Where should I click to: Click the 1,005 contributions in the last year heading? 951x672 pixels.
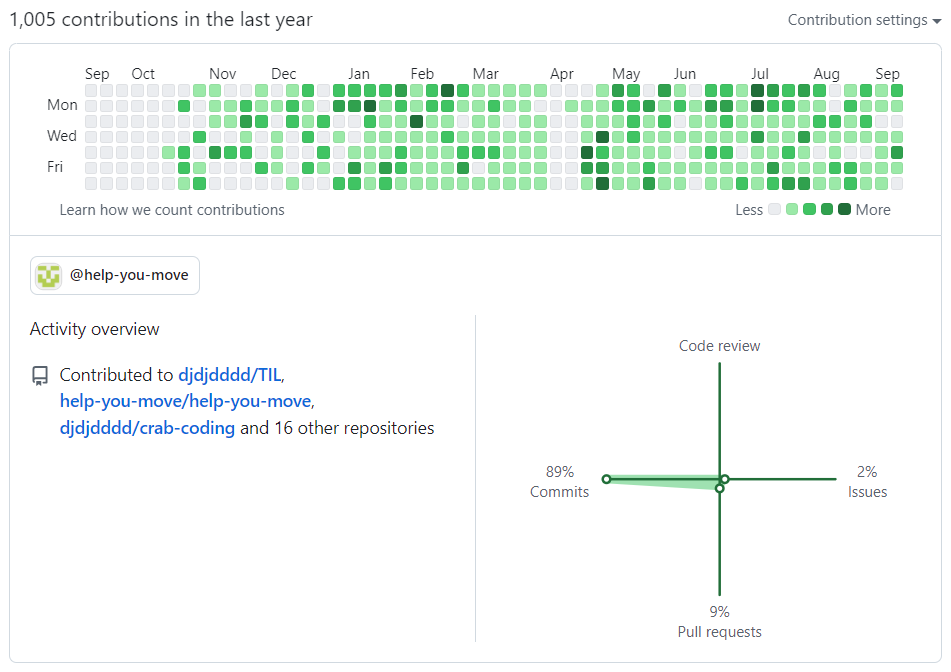click(x=161, y=20)
